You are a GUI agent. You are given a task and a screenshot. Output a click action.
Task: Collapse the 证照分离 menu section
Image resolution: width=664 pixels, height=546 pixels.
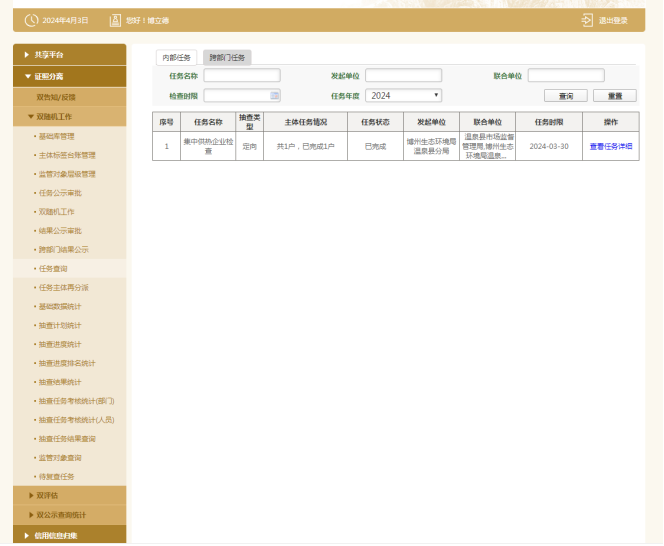pyautogui.click(x=70, y=76)
